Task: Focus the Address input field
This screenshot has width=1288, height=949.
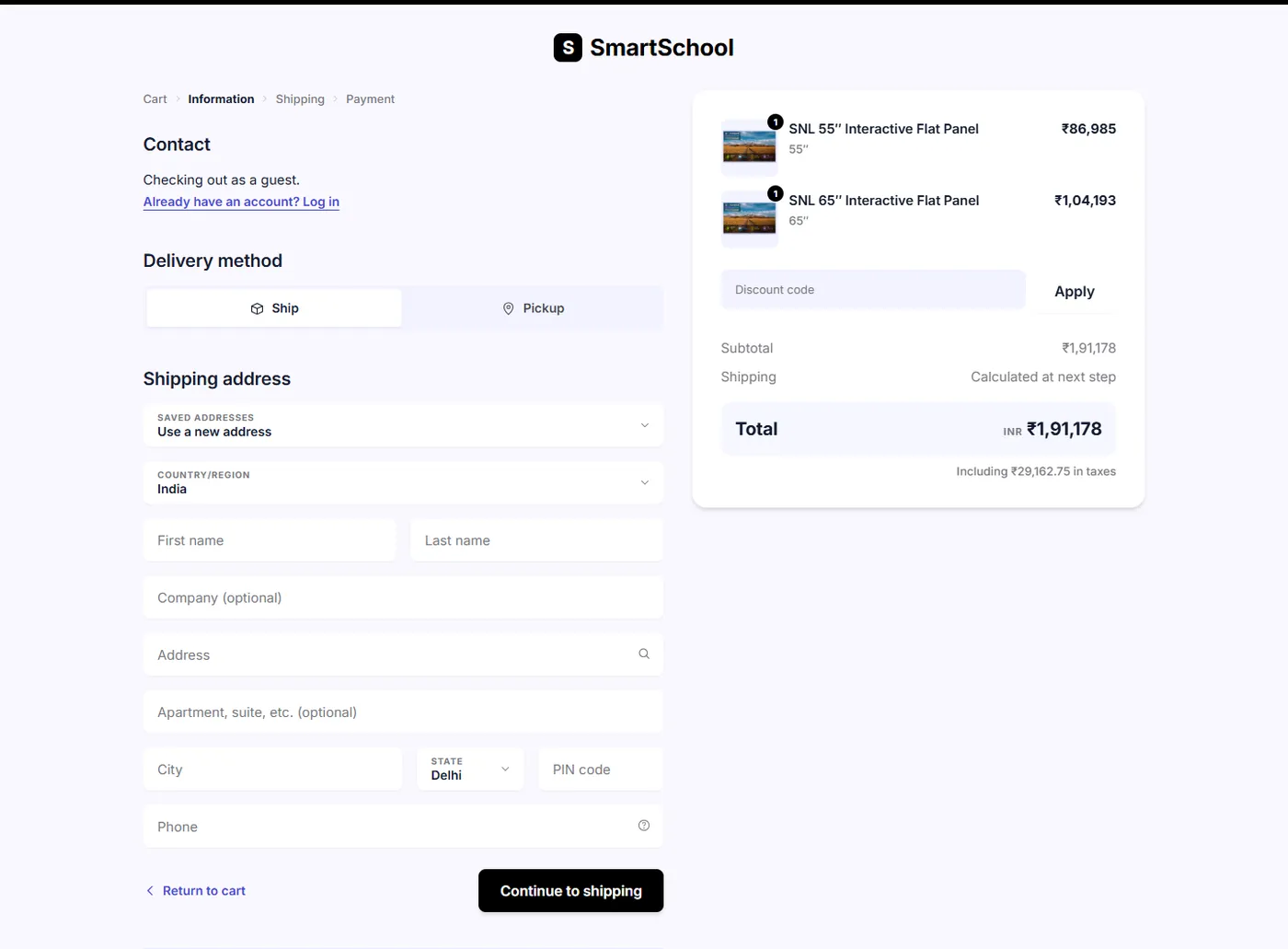Action: [403, 654]
